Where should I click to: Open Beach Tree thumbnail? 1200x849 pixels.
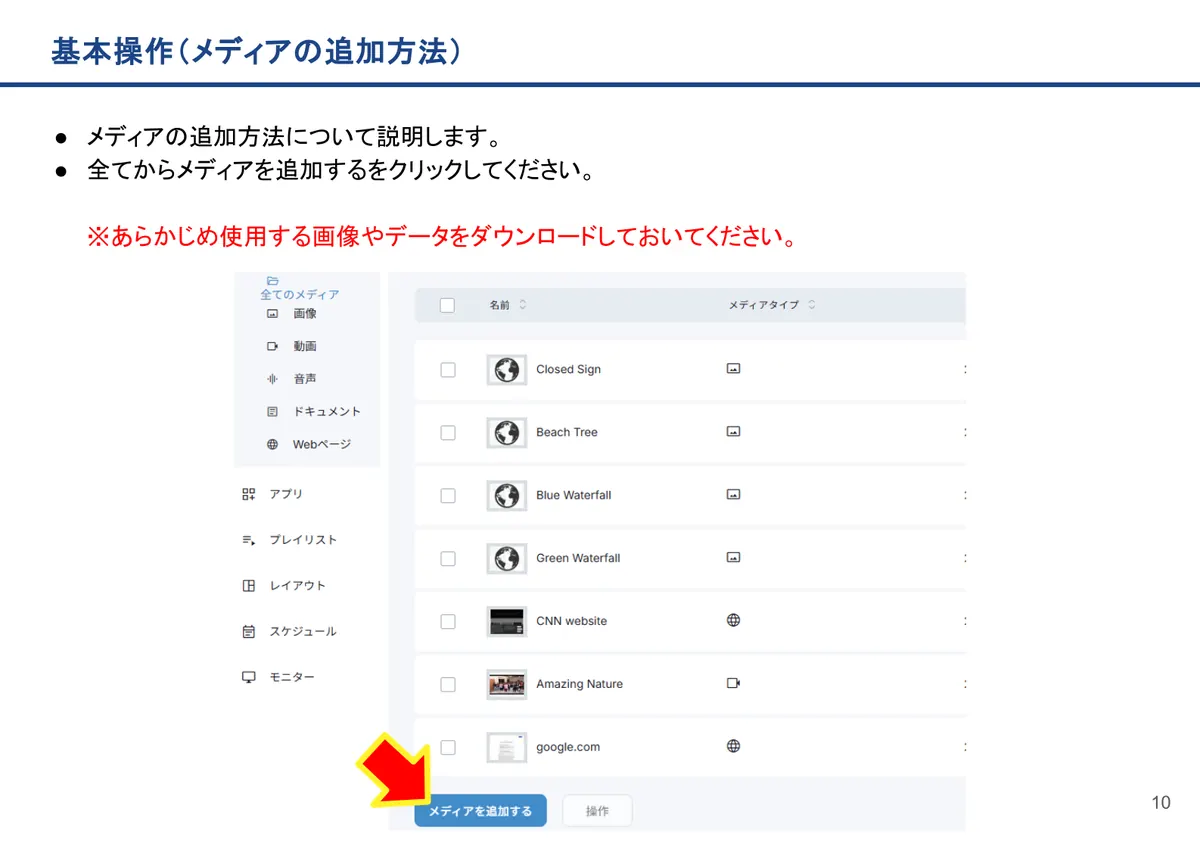pos(507,433)
